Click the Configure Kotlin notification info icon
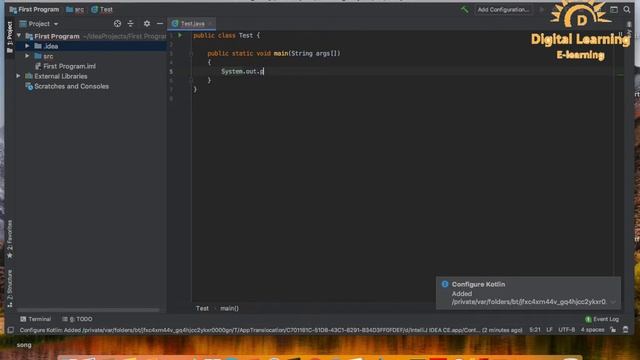 [x=445, y=284]
